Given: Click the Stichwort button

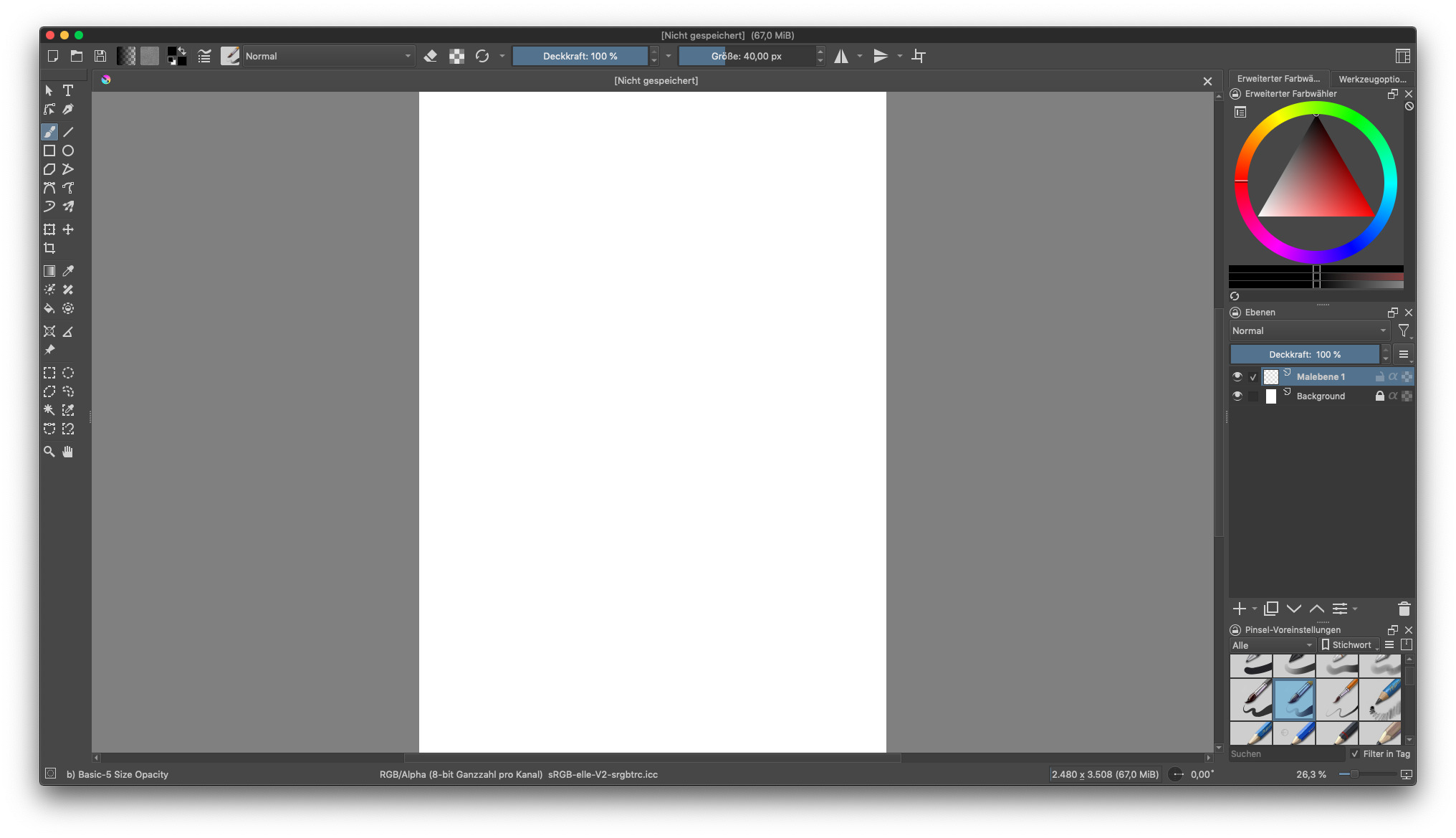Looking at the screenshot, I should [x=1349, y=645].
